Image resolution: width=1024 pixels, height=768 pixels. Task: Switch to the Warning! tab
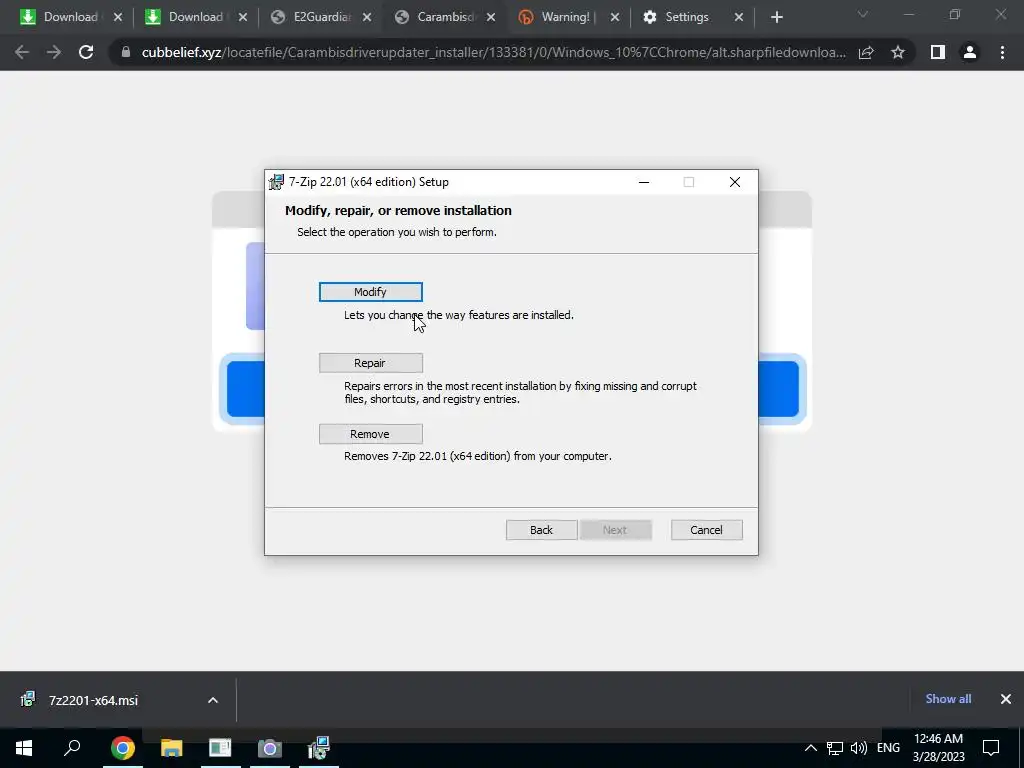(x=565, y=17)
